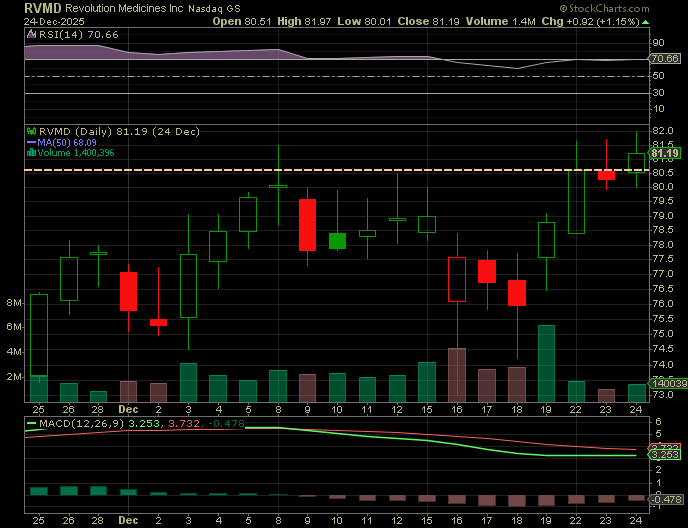Screen dimensions: 688x528
Task: Click date label 8 under price panel
Action: [278, 409]
